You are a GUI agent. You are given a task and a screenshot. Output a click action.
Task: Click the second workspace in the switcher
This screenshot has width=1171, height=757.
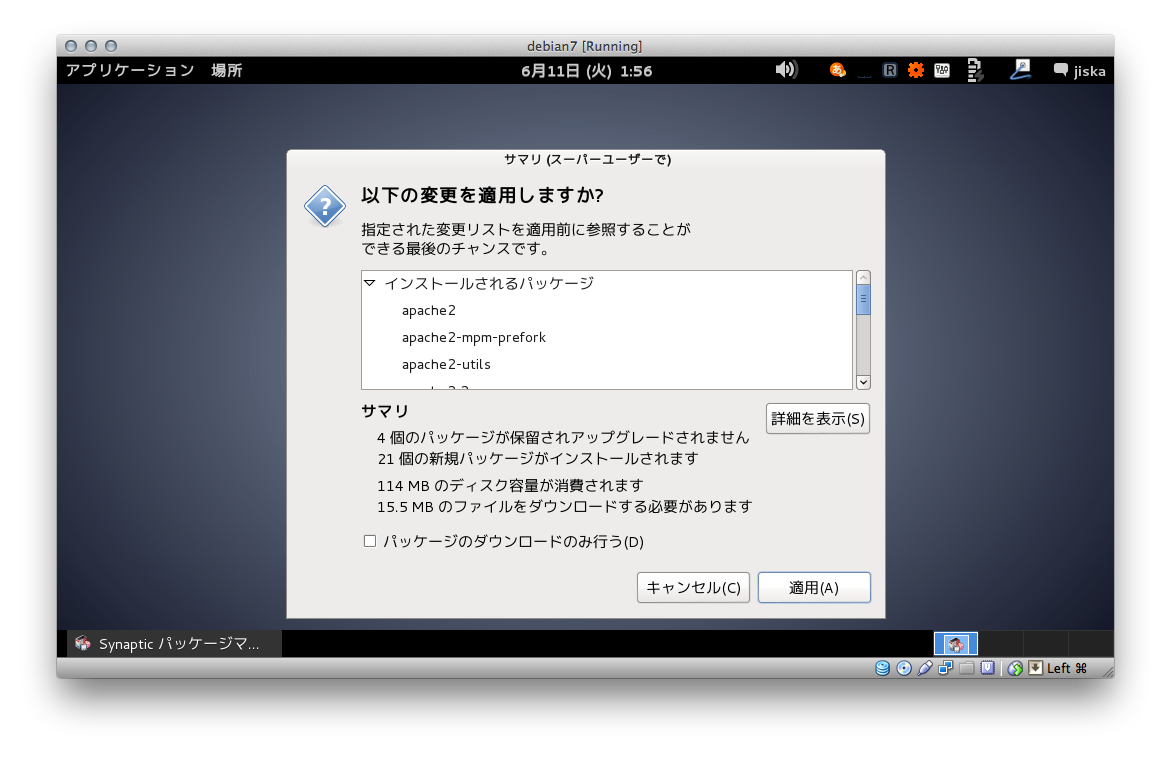pos(1001,644)
